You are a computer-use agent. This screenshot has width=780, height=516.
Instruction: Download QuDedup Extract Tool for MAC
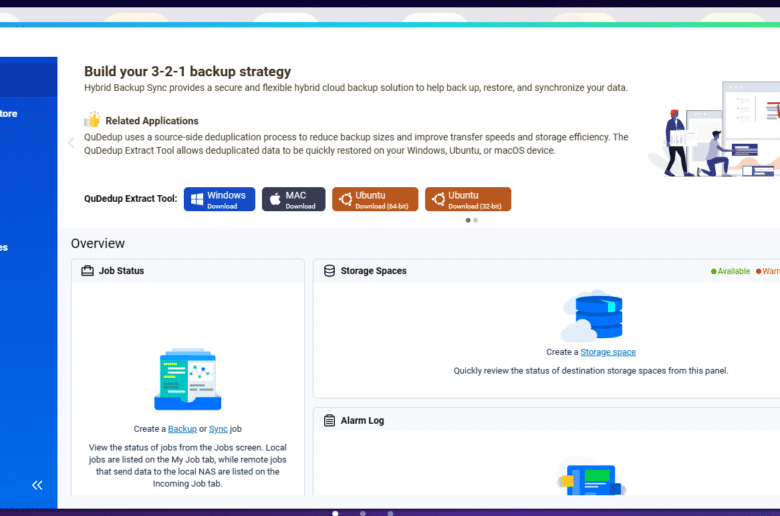[293, 199]
